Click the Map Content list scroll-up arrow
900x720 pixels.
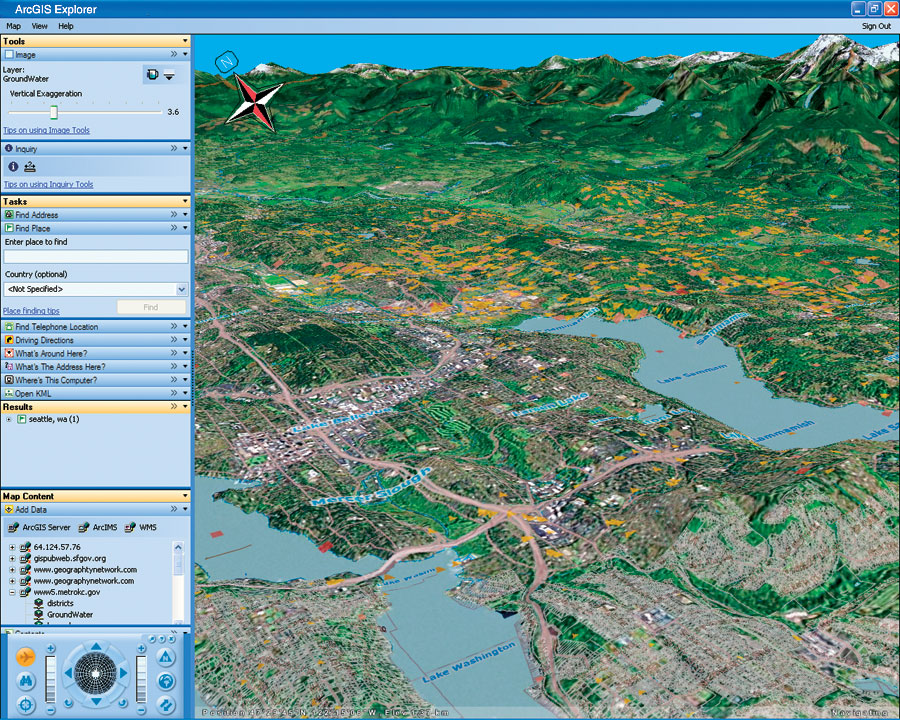(x=179, y=547)
